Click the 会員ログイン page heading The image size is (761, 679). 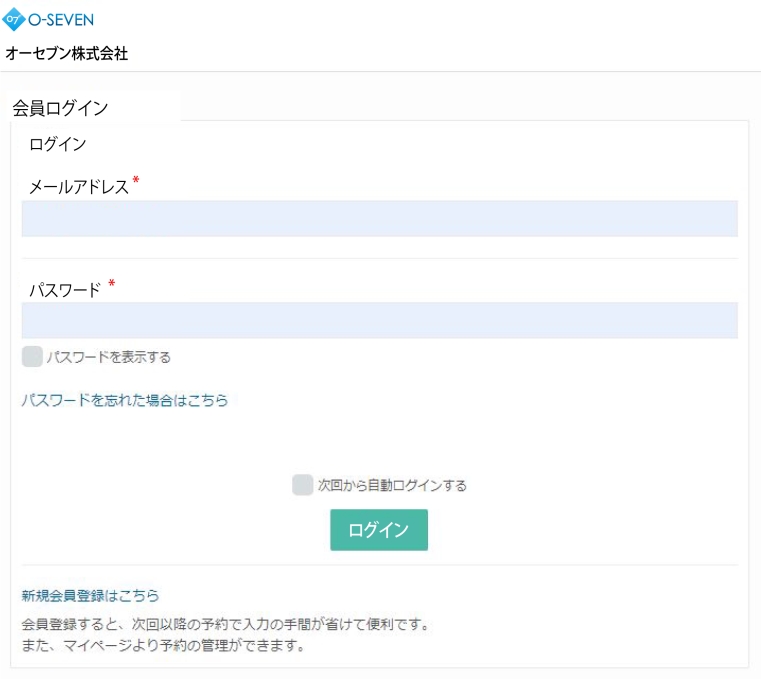point(60,108)
